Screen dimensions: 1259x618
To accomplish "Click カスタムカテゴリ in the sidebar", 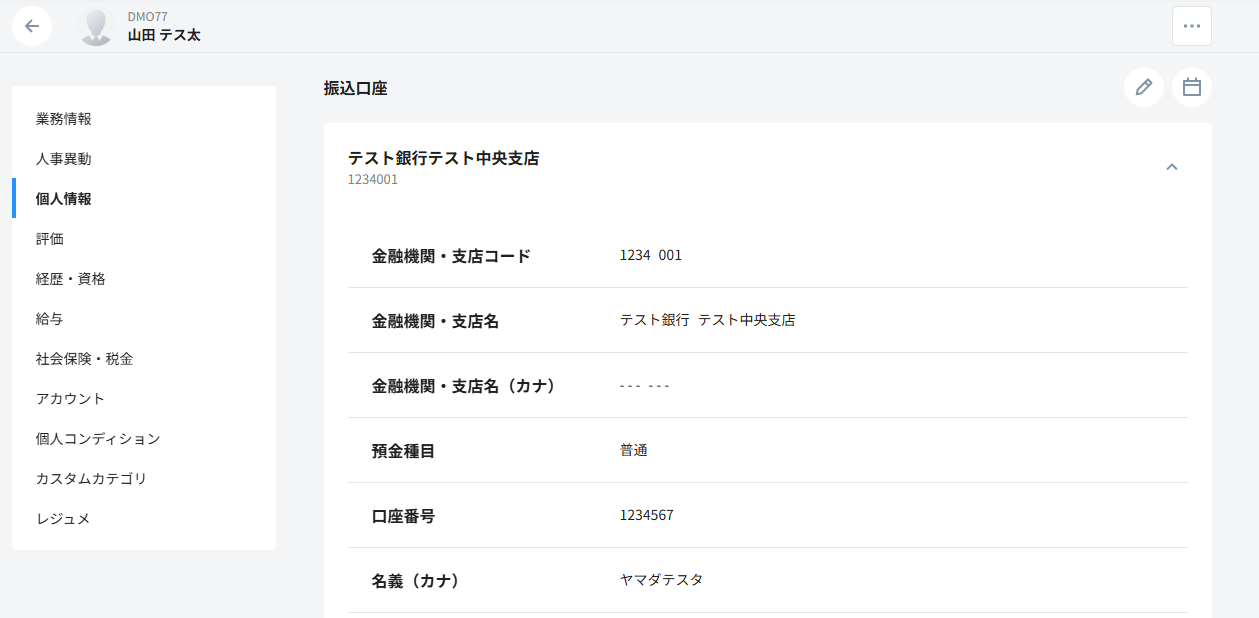I will (92, 479).
